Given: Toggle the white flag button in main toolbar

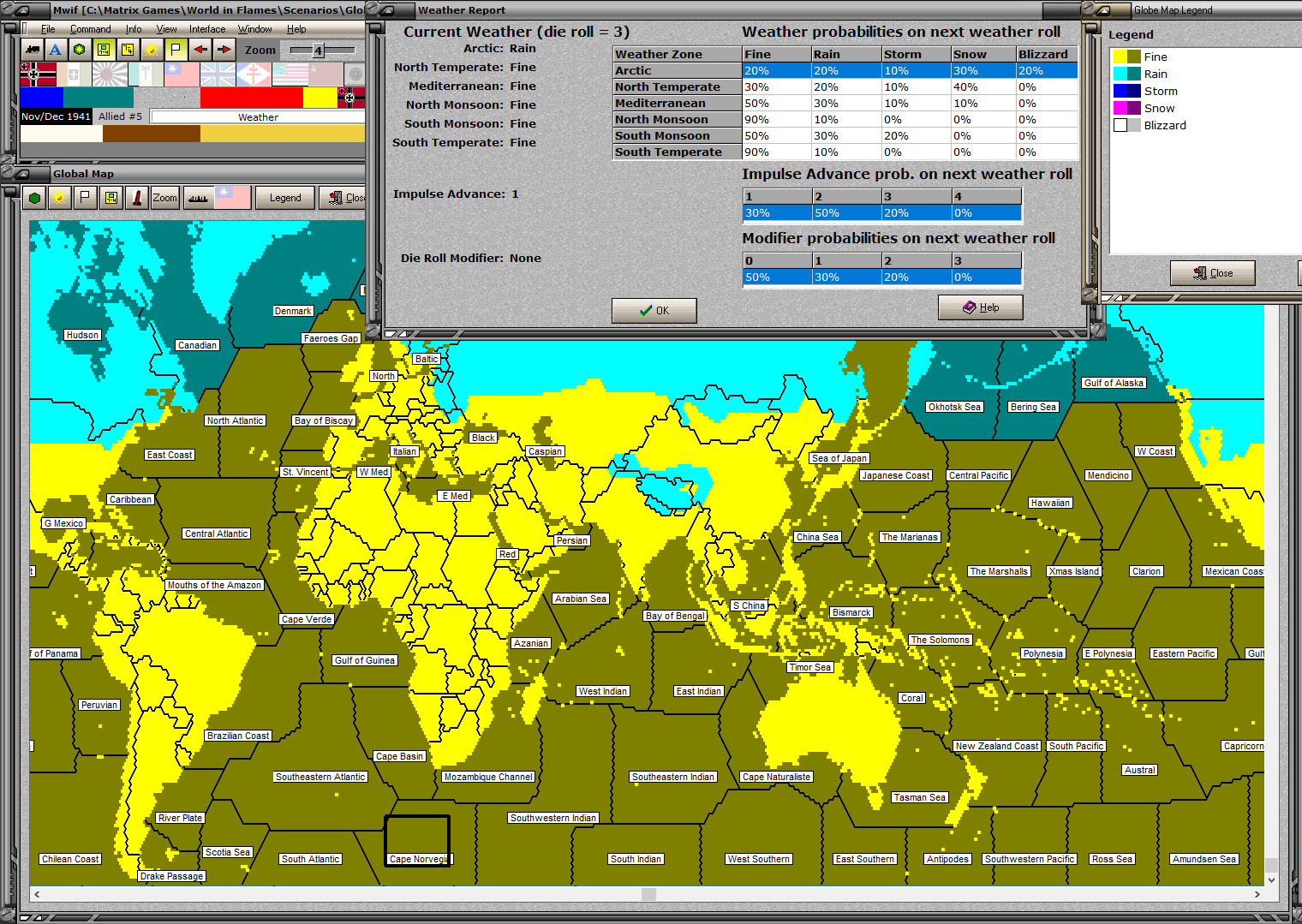Looking at the screenshot, I should (176, 50).
